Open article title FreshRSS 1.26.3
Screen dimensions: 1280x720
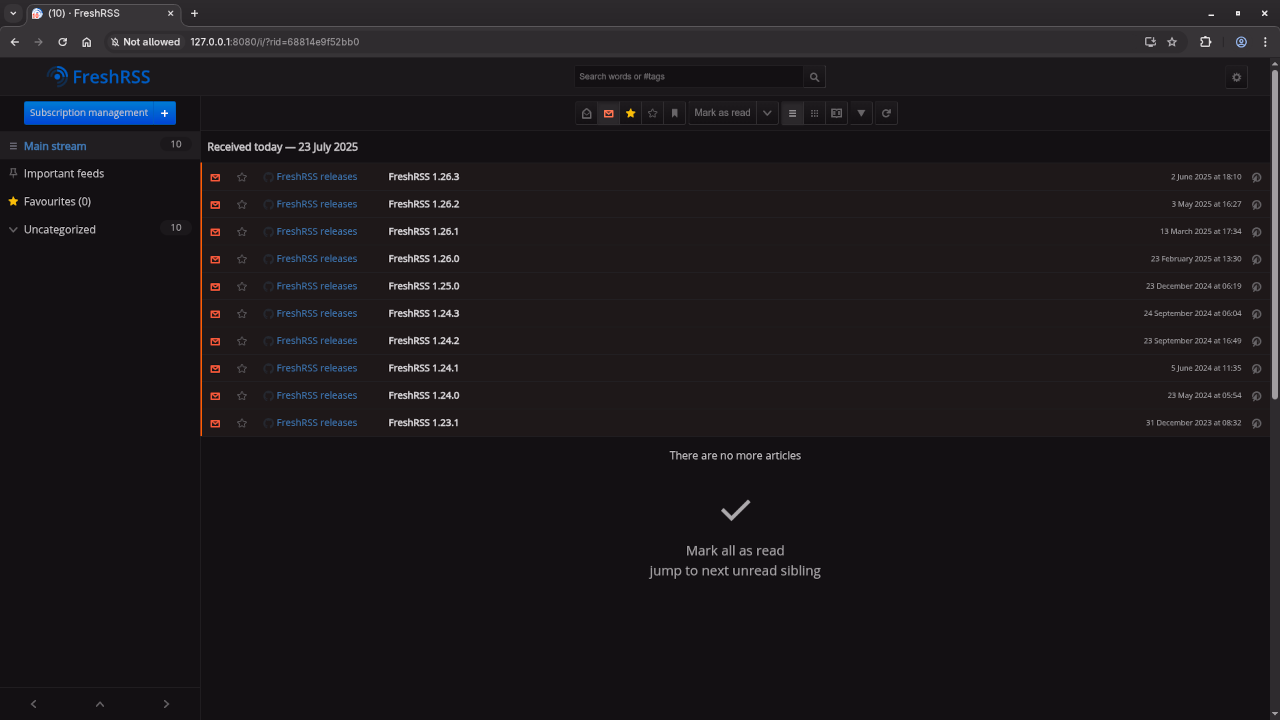click(x=424, y=177)
